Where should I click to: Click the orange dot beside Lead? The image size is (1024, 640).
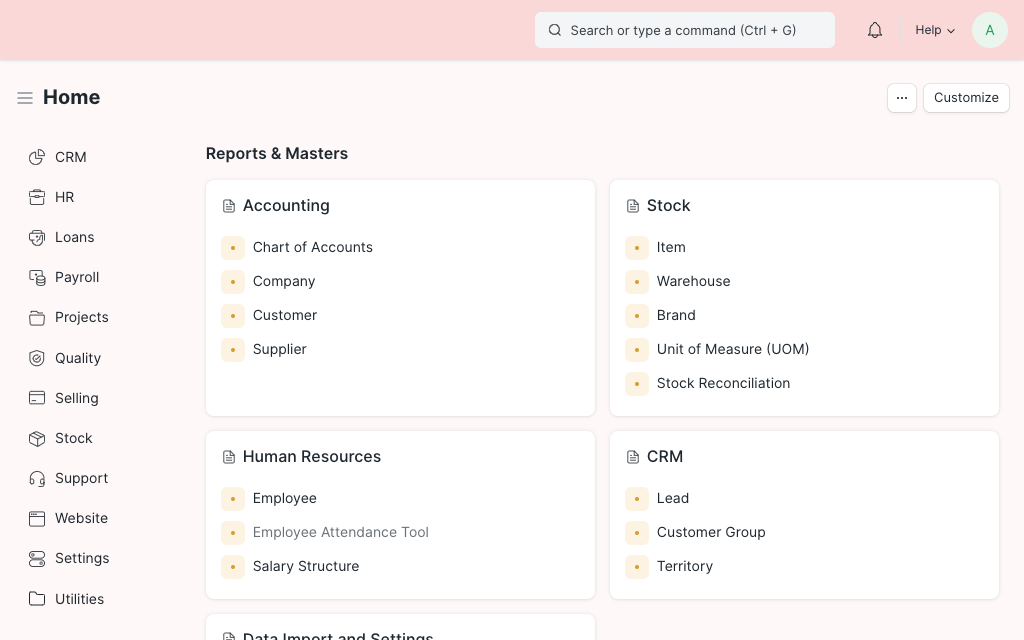pyautogui.click(x=637, y=499)
